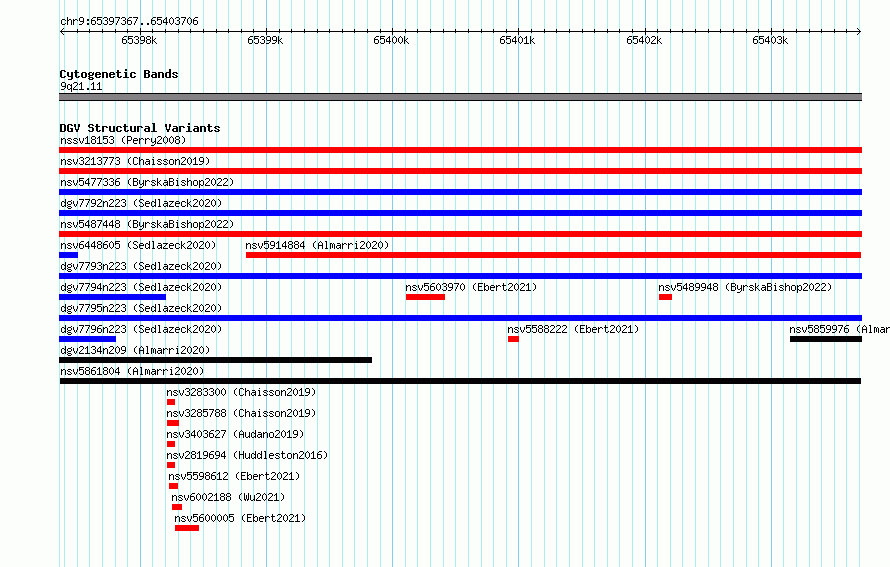Click red marker under nsv5598612
The image size is (890, 567).
coord(173,486)
